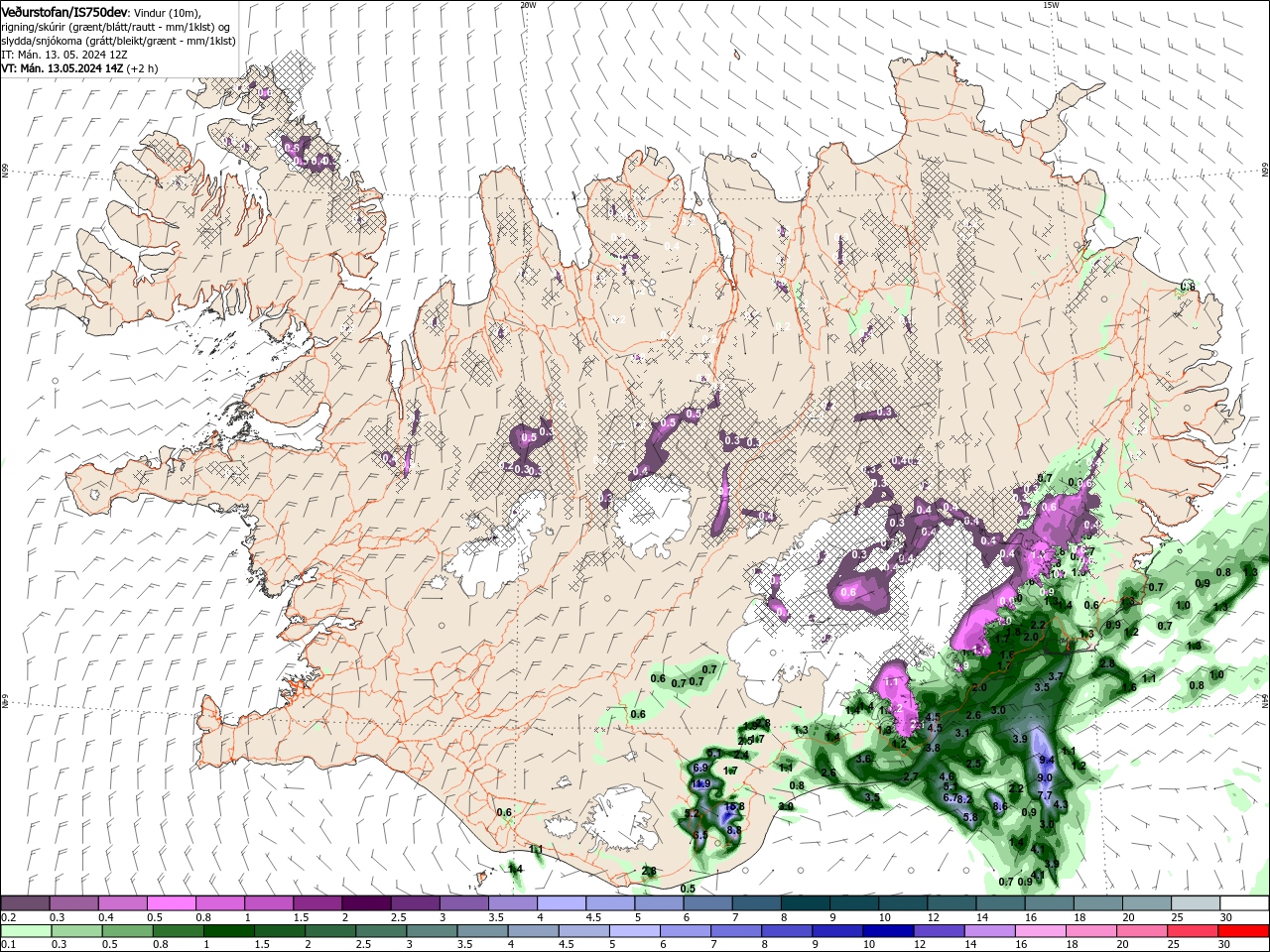Click the 15W longitude label
The image size is (1270, 952).
pyautogui.click(x=1051, y=5)
